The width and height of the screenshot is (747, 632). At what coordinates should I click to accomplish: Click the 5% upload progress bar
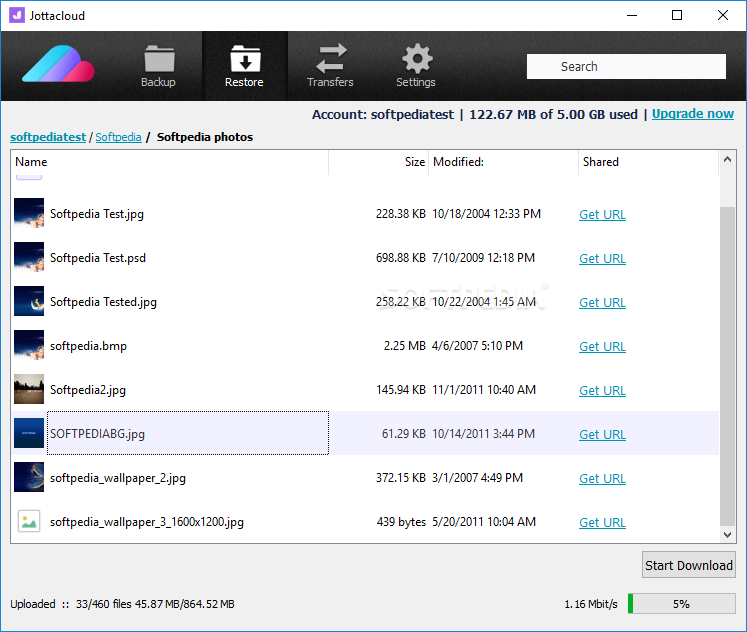pyautogui.click(x=681, y=604)
